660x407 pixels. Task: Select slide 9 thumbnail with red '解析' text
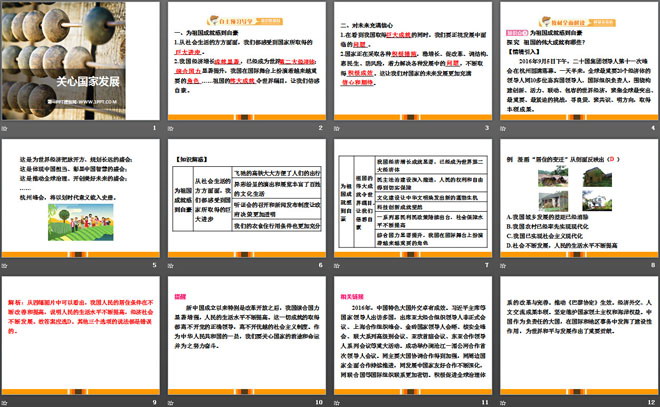(x=80, y=335)
